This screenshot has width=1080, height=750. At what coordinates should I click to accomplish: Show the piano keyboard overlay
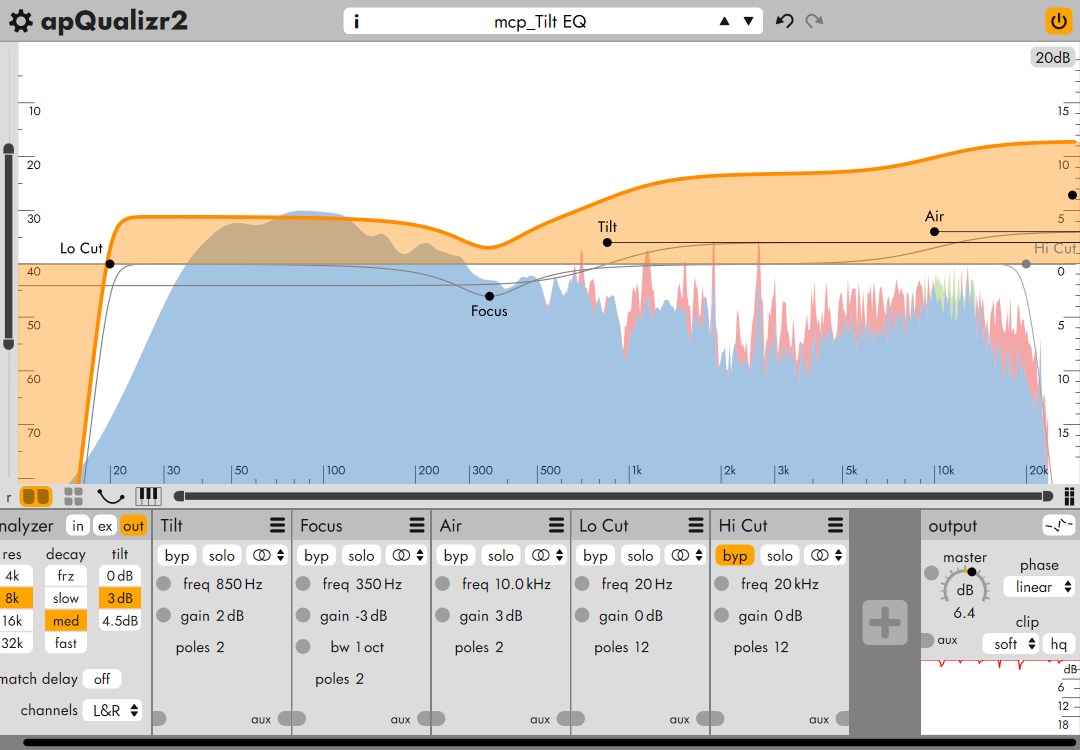(x=148, y=496)
